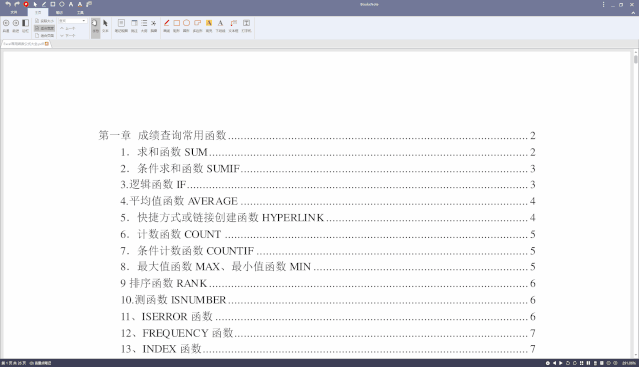Image resolution: width=639 pixels, height=367 pixels.
Task: Select the yellow highlight text tool
Action: 209,26
